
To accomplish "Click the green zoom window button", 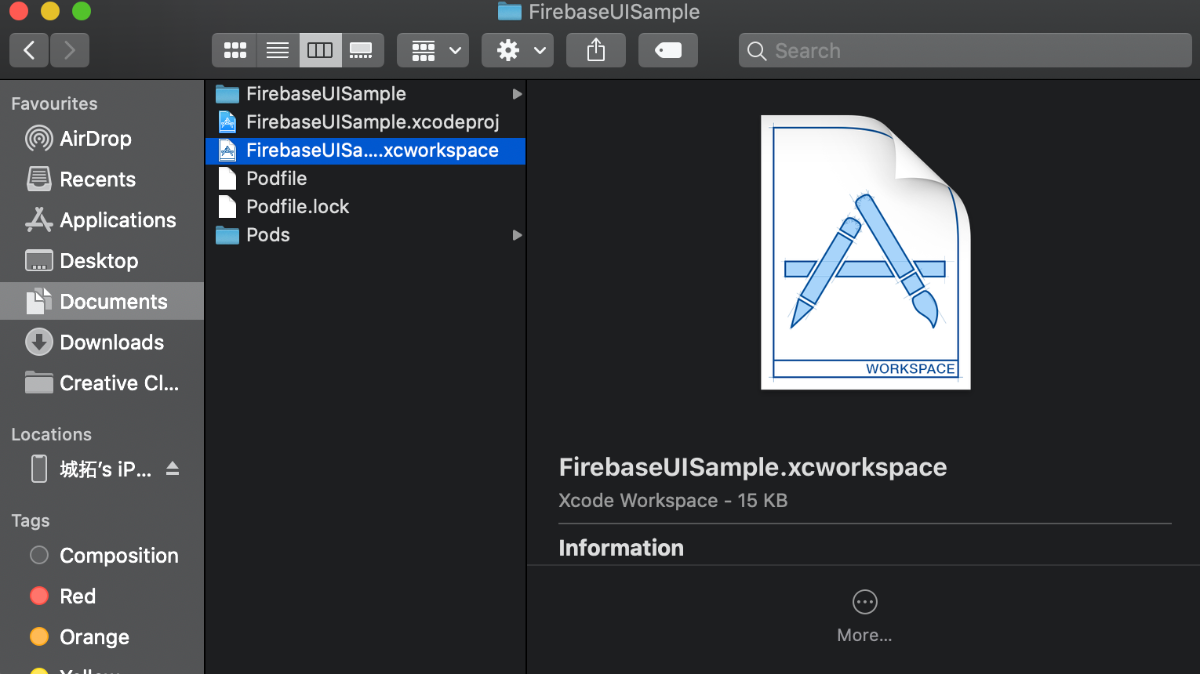I will 82,12.
